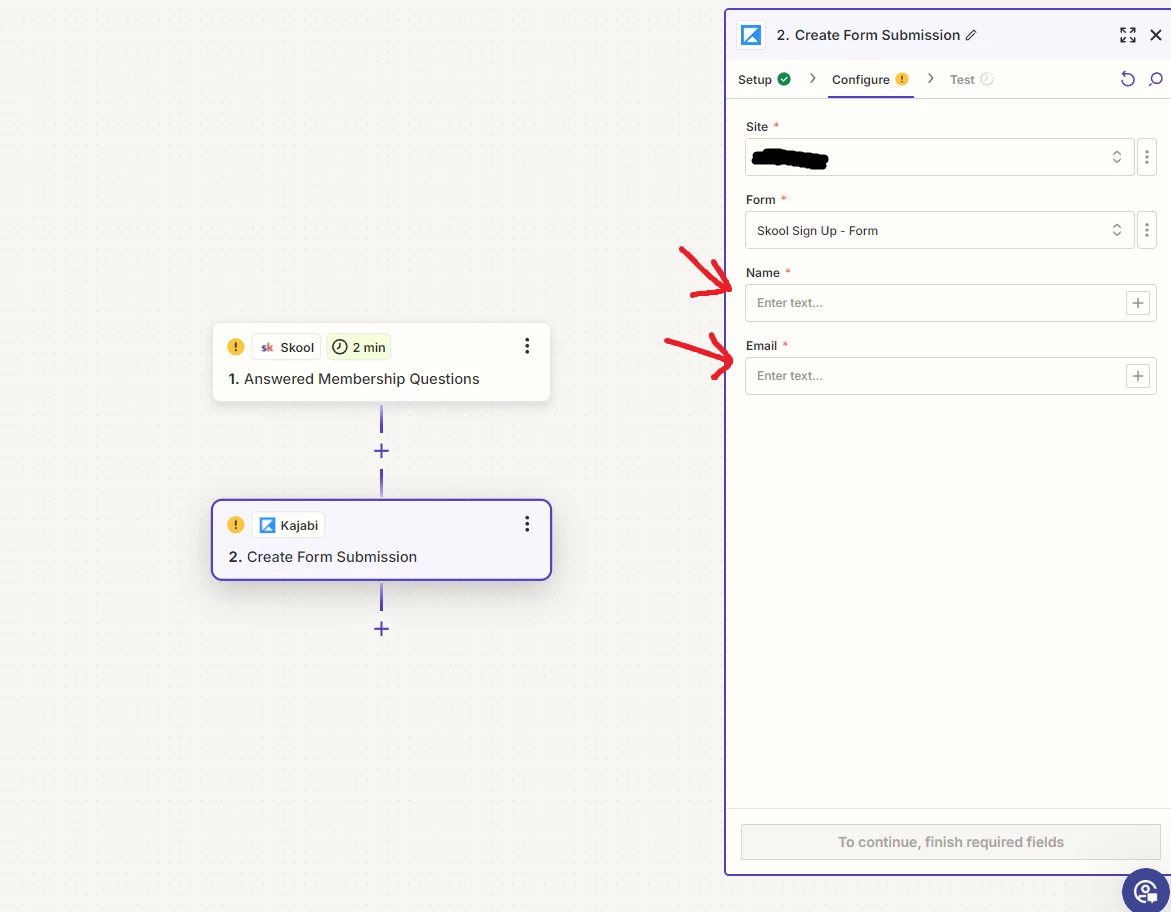Click the refresh fields icon

(1128, 79)
